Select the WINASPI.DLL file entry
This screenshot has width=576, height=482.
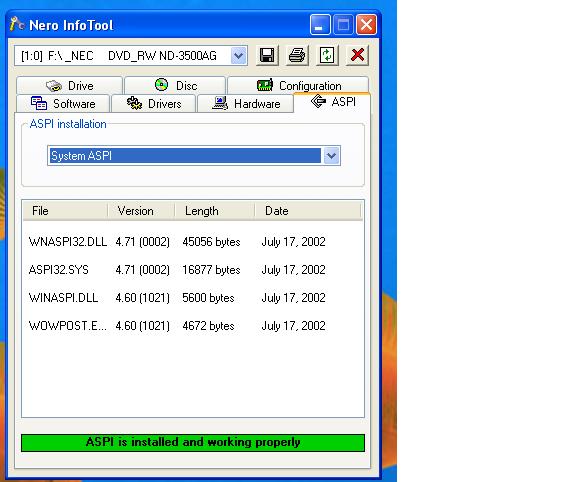pos(64,298)
